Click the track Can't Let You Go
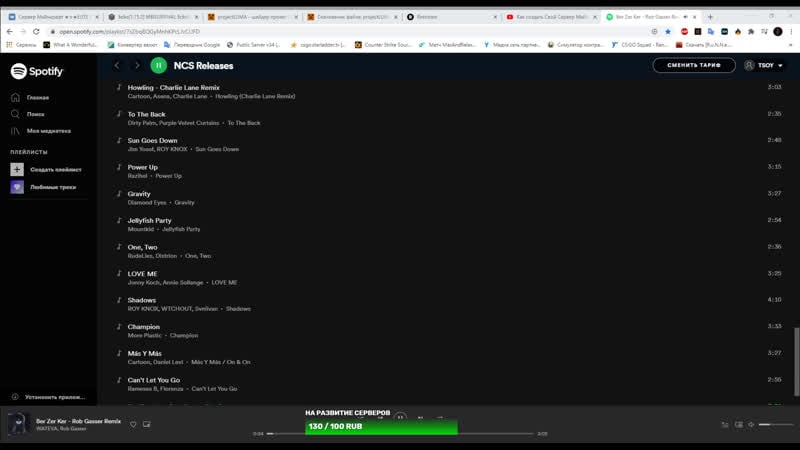The width and height of the screenshot is (800, 450). (153, 380)
